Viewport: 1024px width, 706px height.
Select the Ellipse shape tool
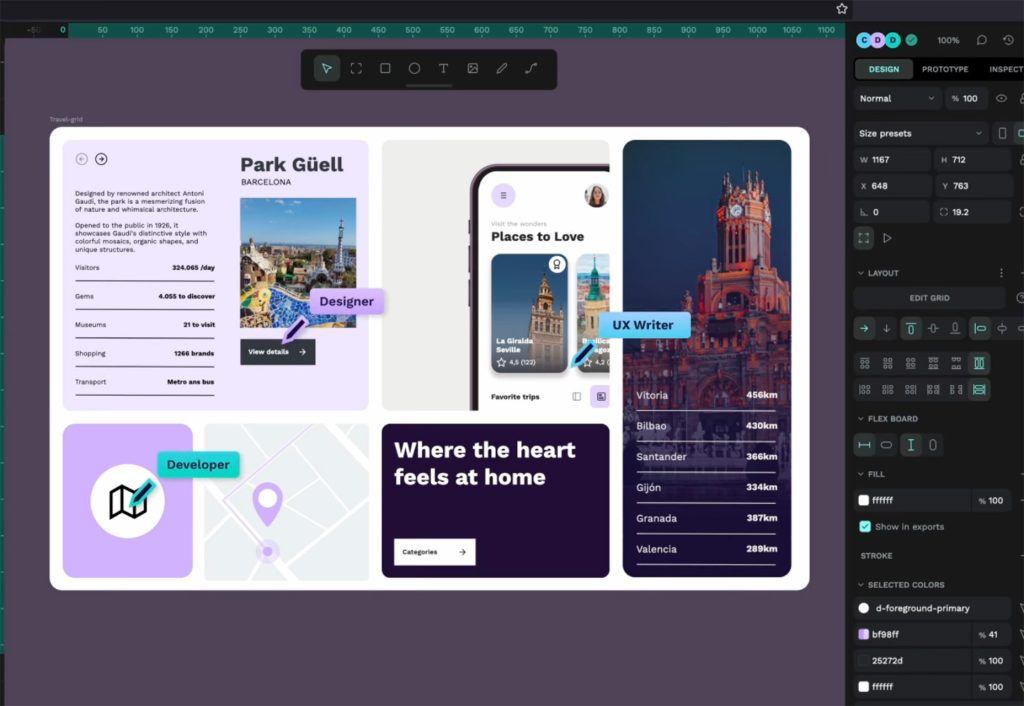point(414,69)
